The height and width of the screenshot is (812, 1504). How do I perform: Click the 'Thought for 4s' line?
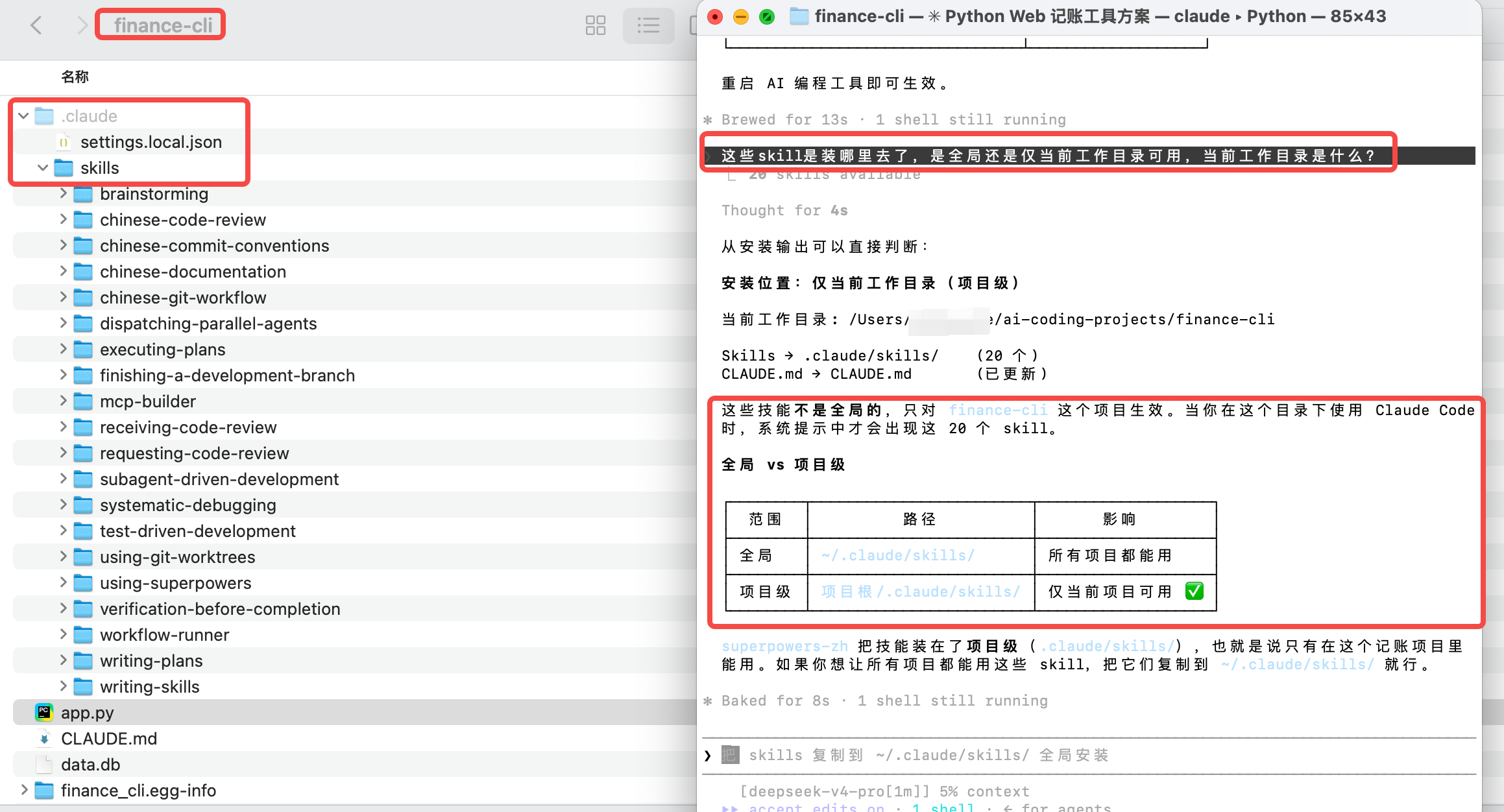coord(784,211)
